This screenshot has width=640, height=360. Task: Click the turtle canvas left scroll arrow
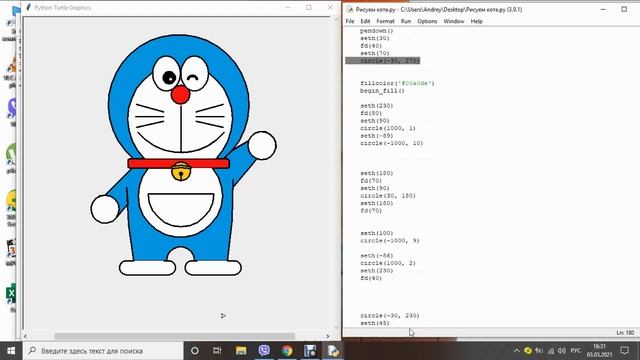(25, 336)
